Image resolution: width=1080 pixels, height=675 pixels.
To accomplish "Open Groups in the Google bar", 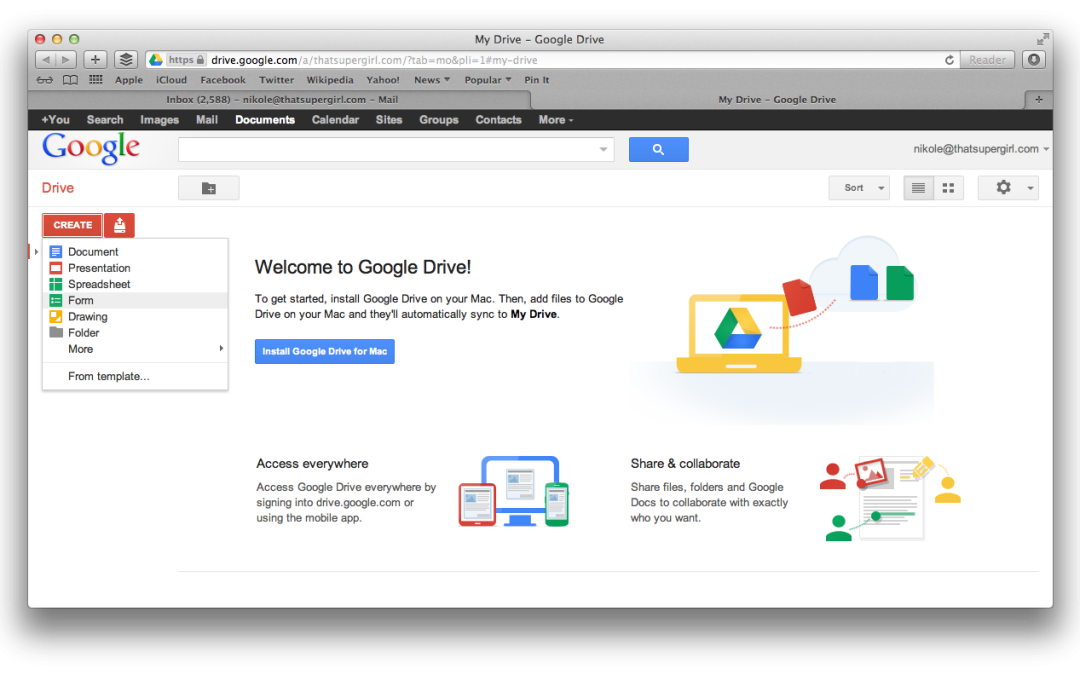I will 439,120.
